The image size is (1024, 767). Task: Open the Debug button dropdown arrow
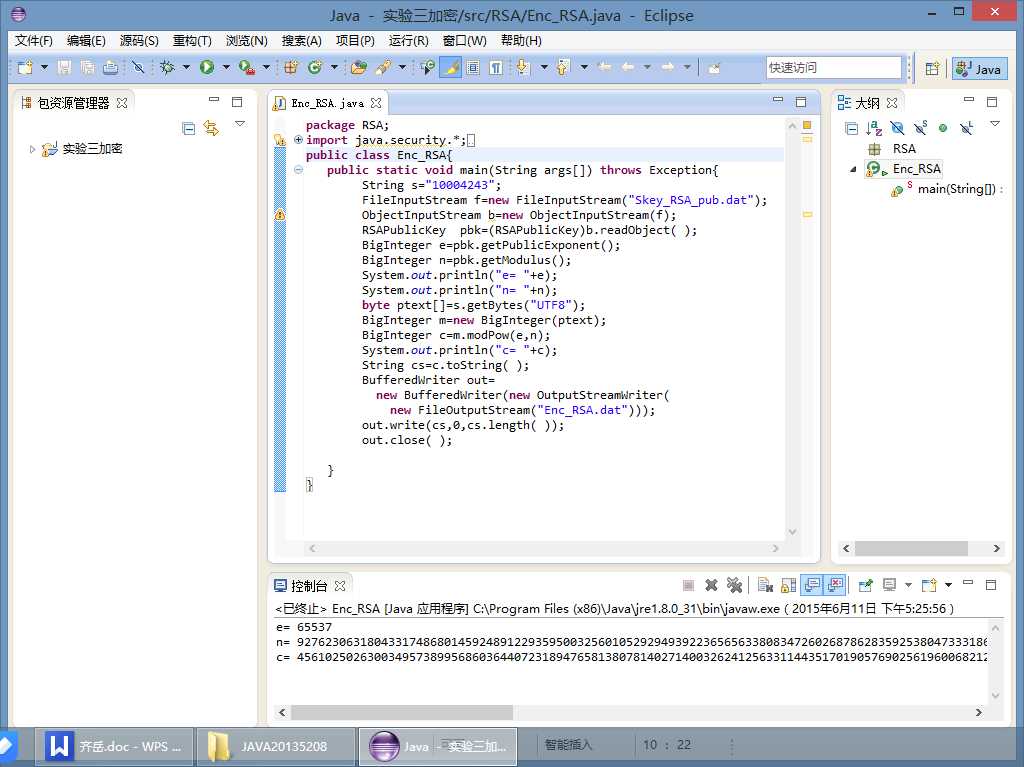(186, 67)
